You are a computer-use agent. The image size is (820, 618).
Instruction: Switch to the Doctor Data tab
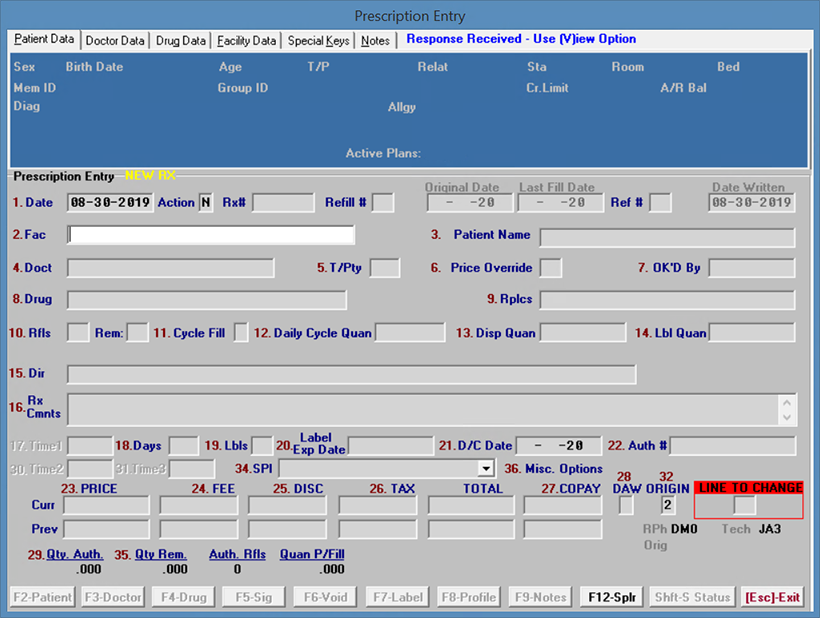coord(115,41)
